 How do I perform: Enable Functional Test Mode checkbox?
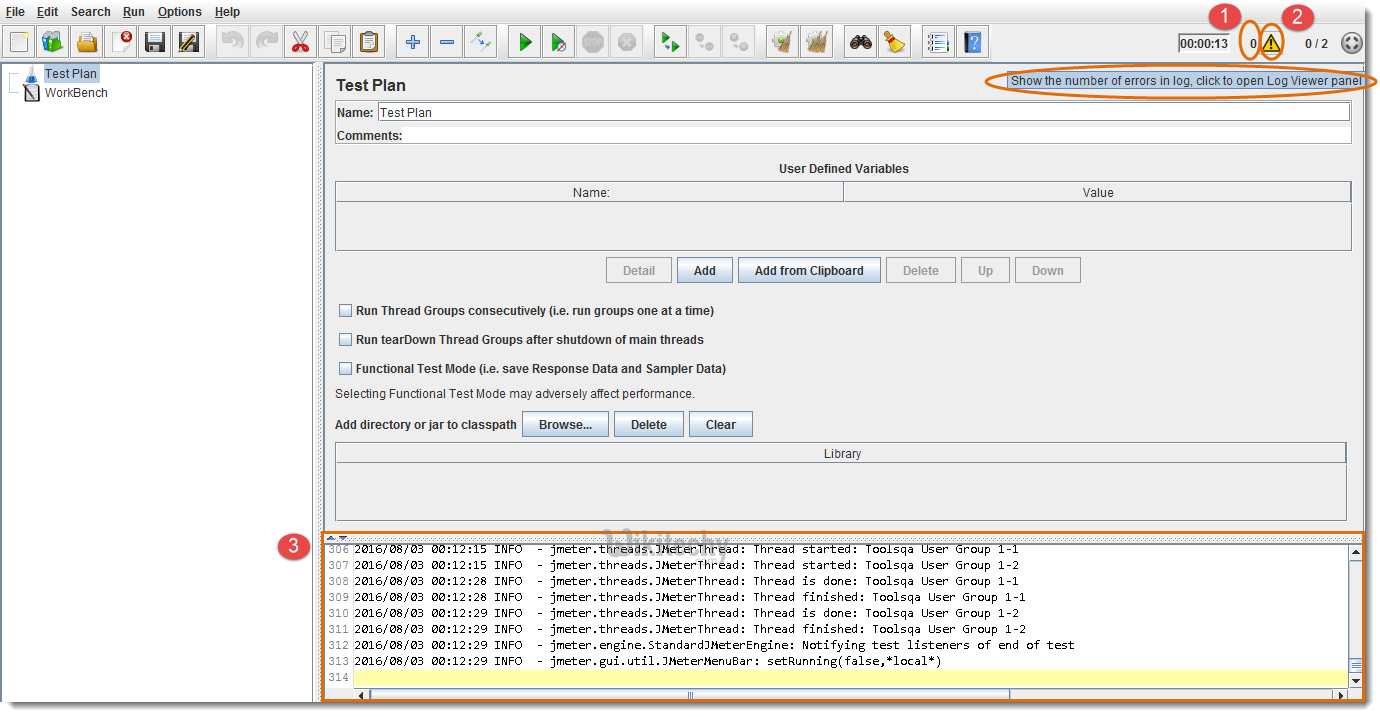pos(346,369)
